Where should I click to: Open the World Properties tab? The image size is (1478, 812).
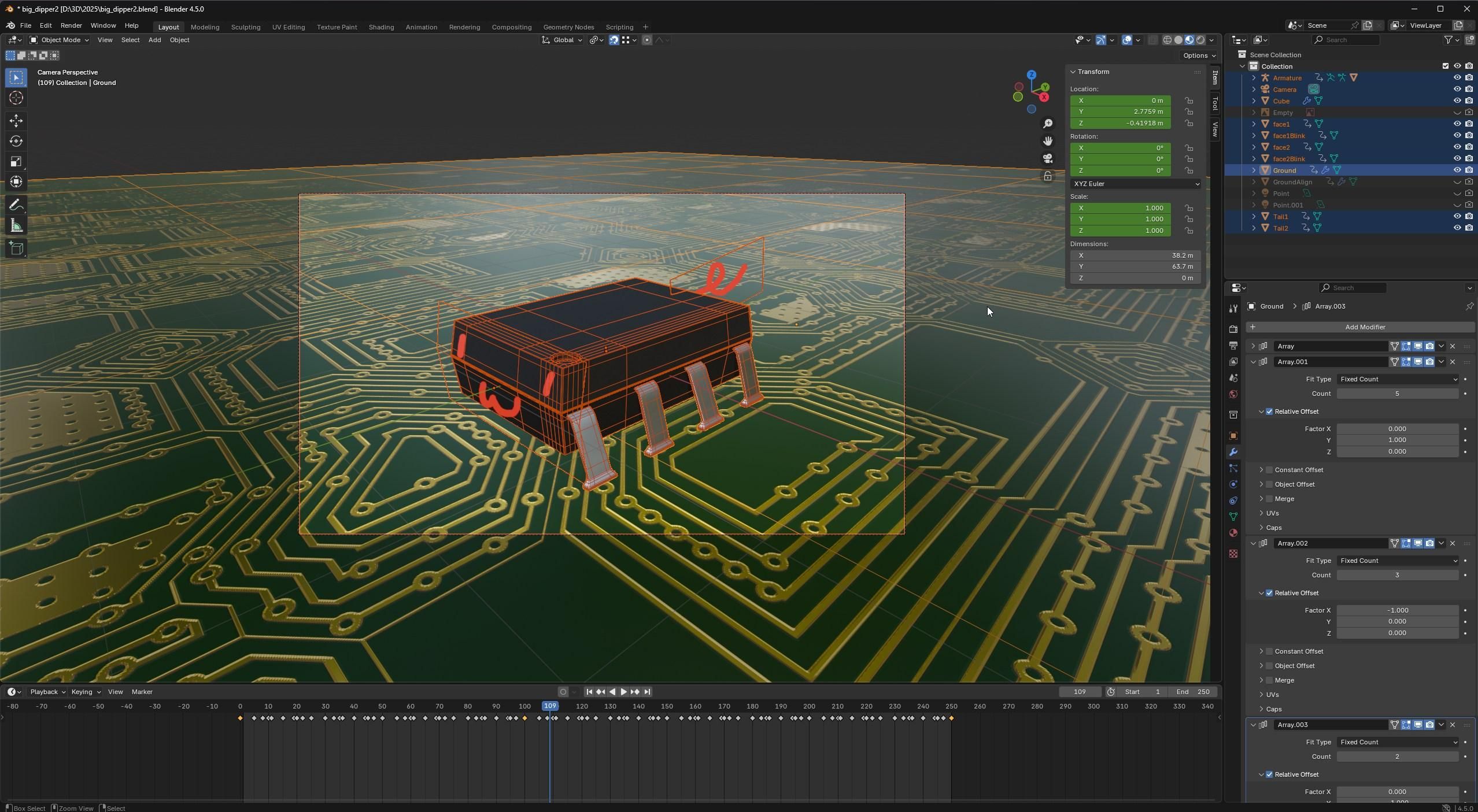(x=1233, y=395)
